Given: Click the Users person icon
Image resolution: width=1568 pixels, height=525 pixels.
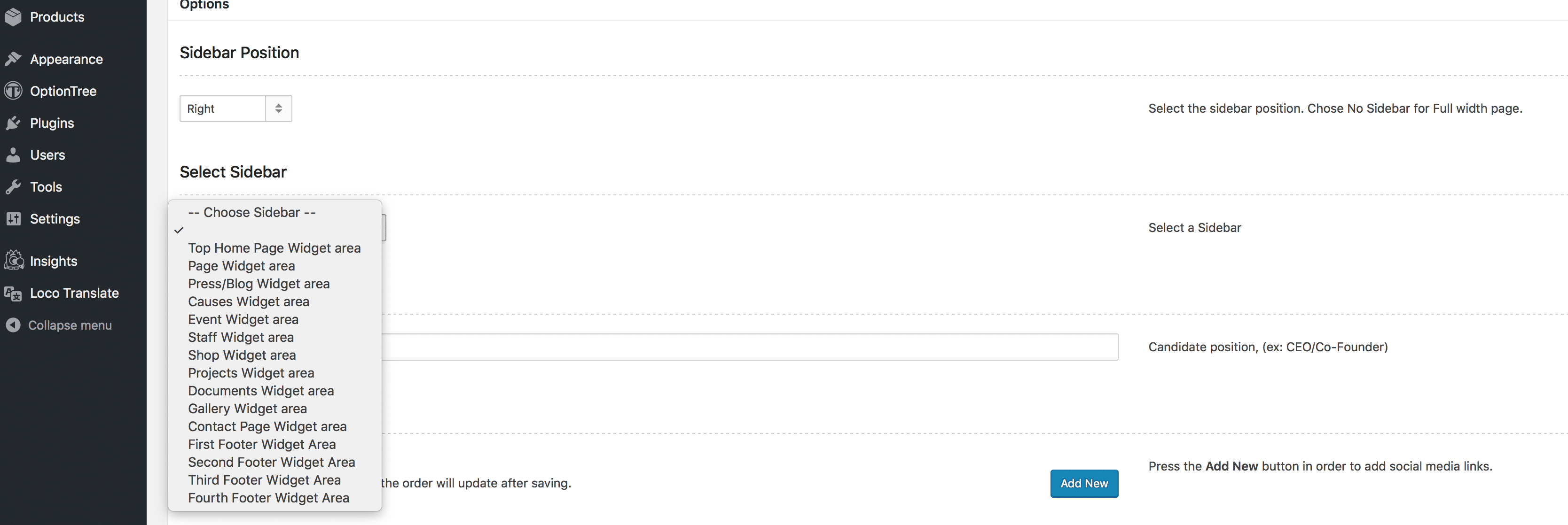Looking at the screenshot, I should [x=13, y=154].
